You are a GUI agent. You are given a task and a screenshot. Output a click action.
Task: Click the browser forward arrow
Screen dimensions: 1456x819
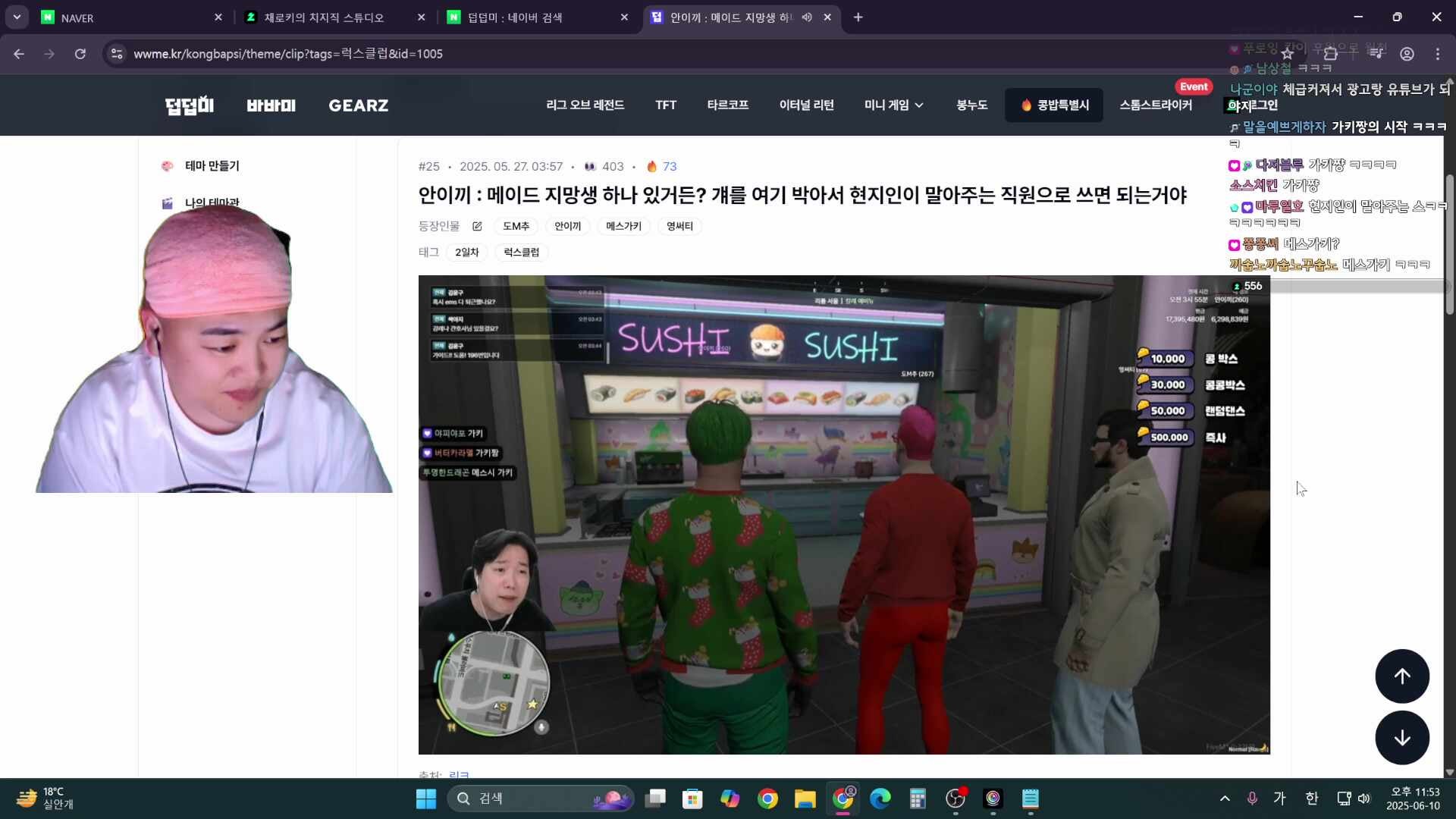point(49,54)
